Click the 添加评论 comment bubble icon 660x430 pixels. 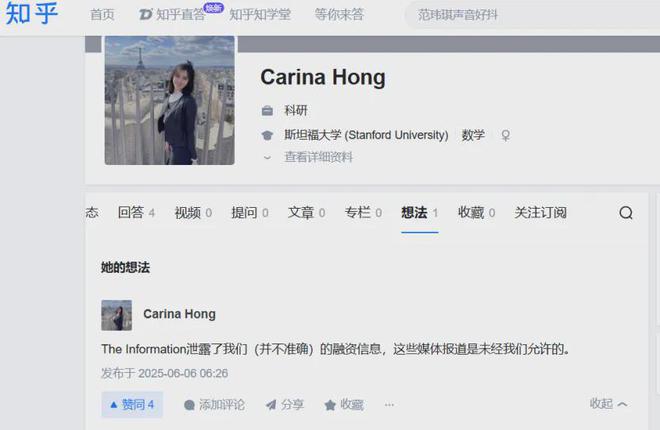pyautogui.click(x=189, y=405)
